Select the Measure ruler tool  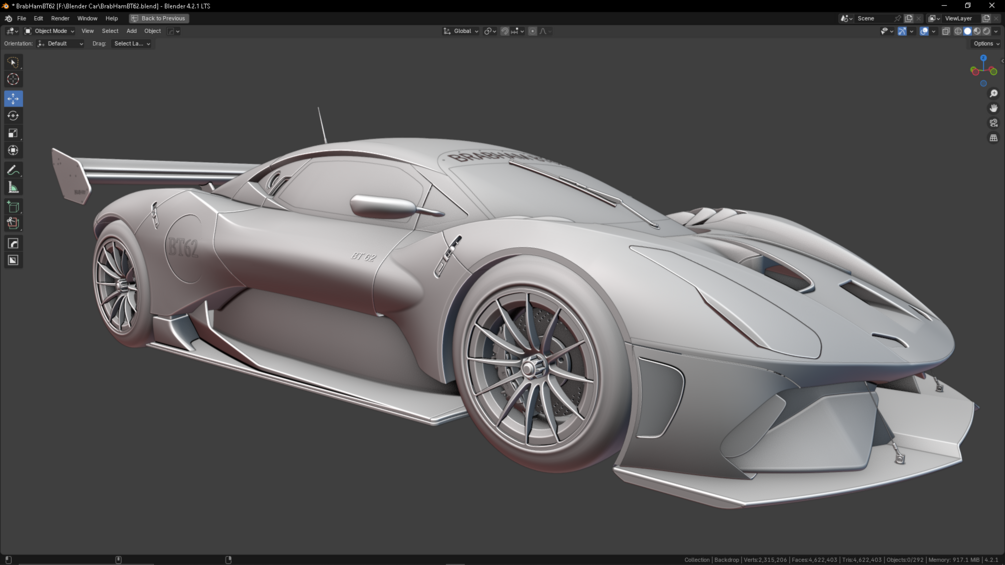[13, 187]
